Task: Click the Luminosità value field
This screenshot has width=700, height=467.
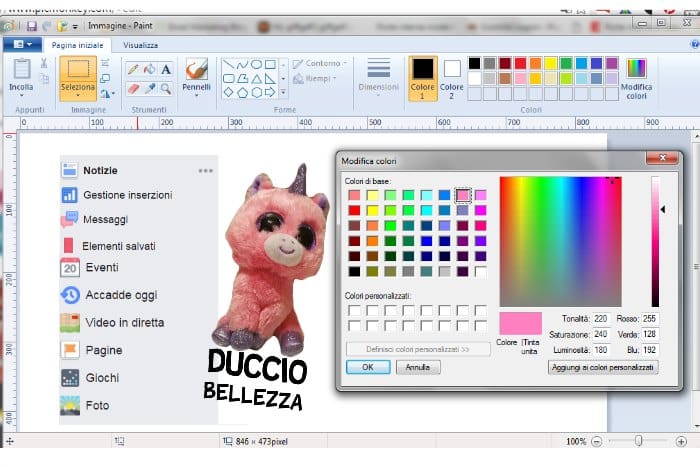Action: pos(601,350)
